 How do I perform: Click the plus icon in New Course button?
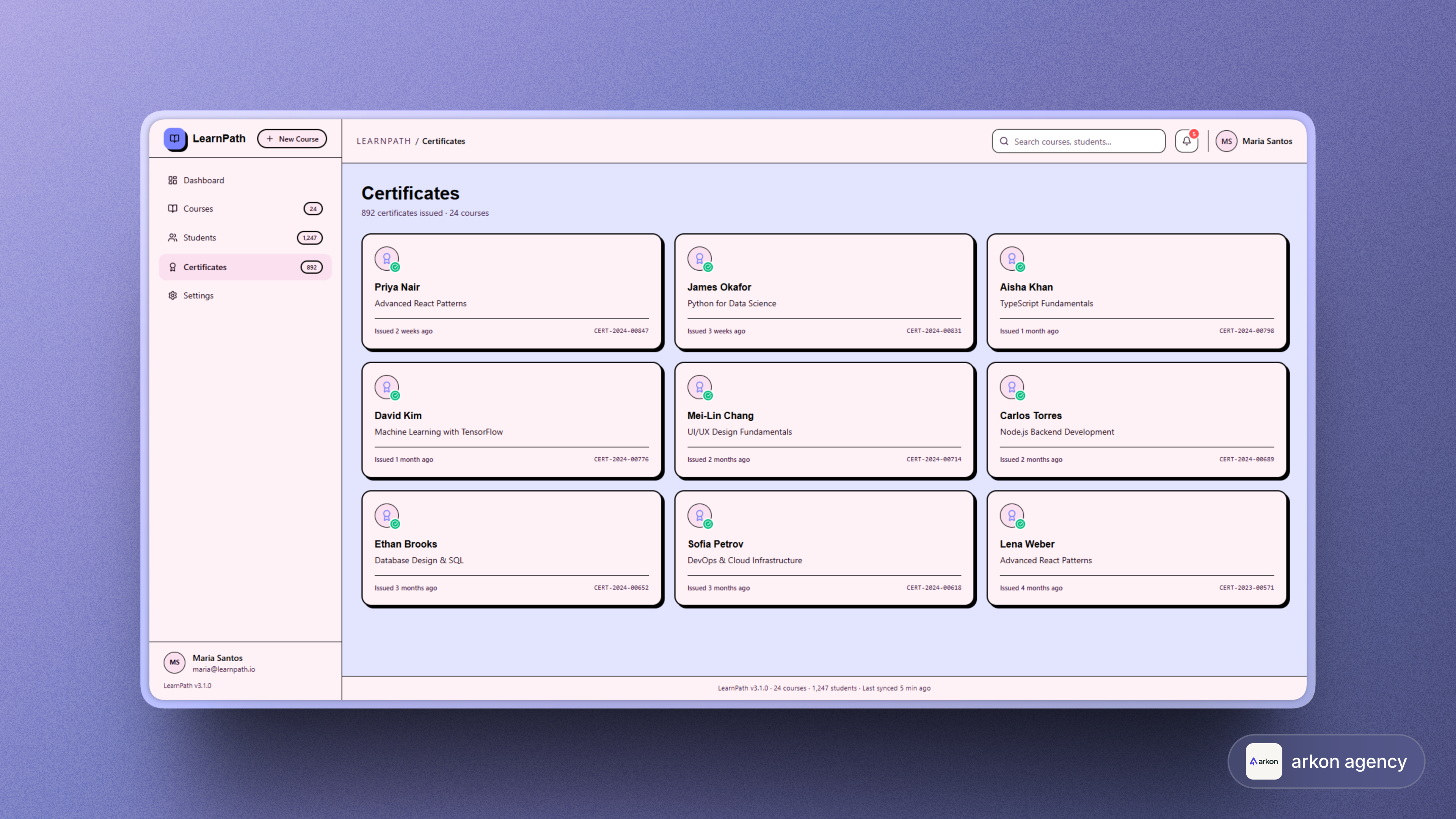(x=270, y=138)
